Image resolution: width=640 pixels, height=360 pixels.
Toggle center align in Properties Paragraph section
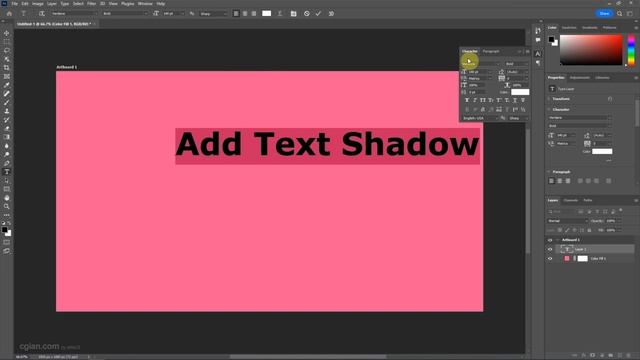[560, 181]
